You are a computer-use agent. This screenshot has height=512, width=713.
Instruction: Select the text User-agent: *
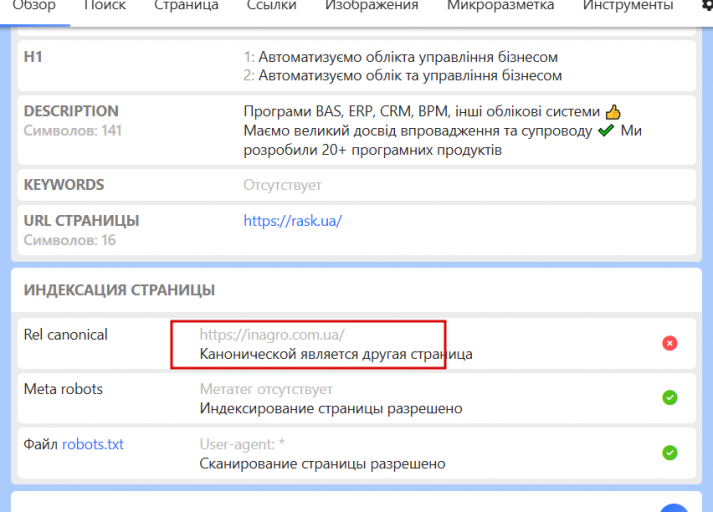click(242, 444)
